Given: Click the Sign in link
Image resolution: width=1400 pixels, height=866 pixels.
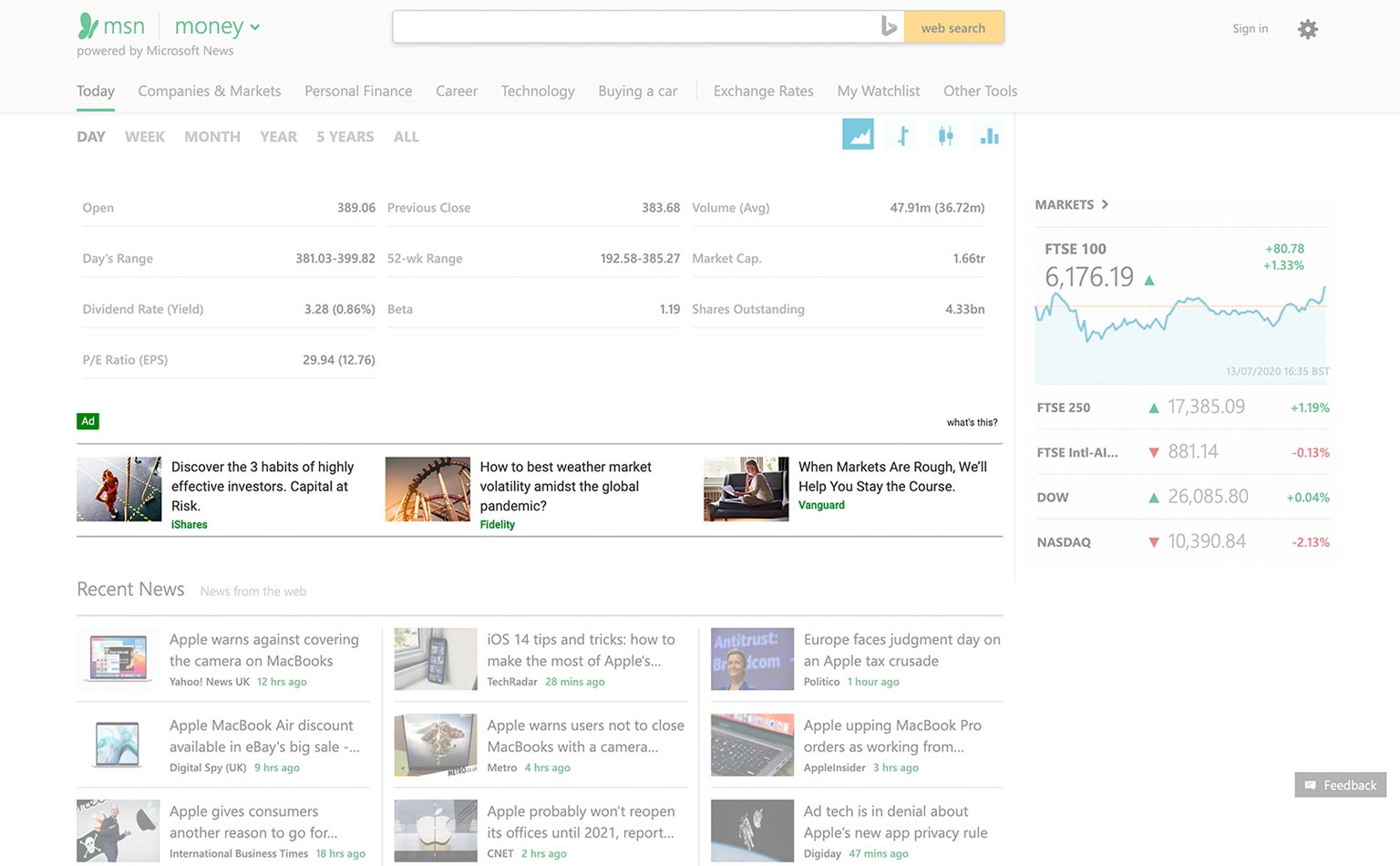Looking at the screenshot, I should pos(1251,29).
